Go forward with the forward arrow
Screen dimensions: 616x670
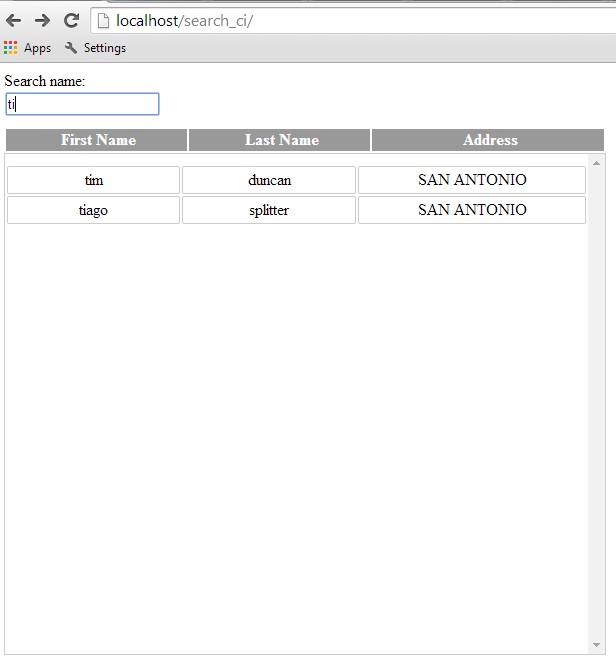(x=42, y=21)
